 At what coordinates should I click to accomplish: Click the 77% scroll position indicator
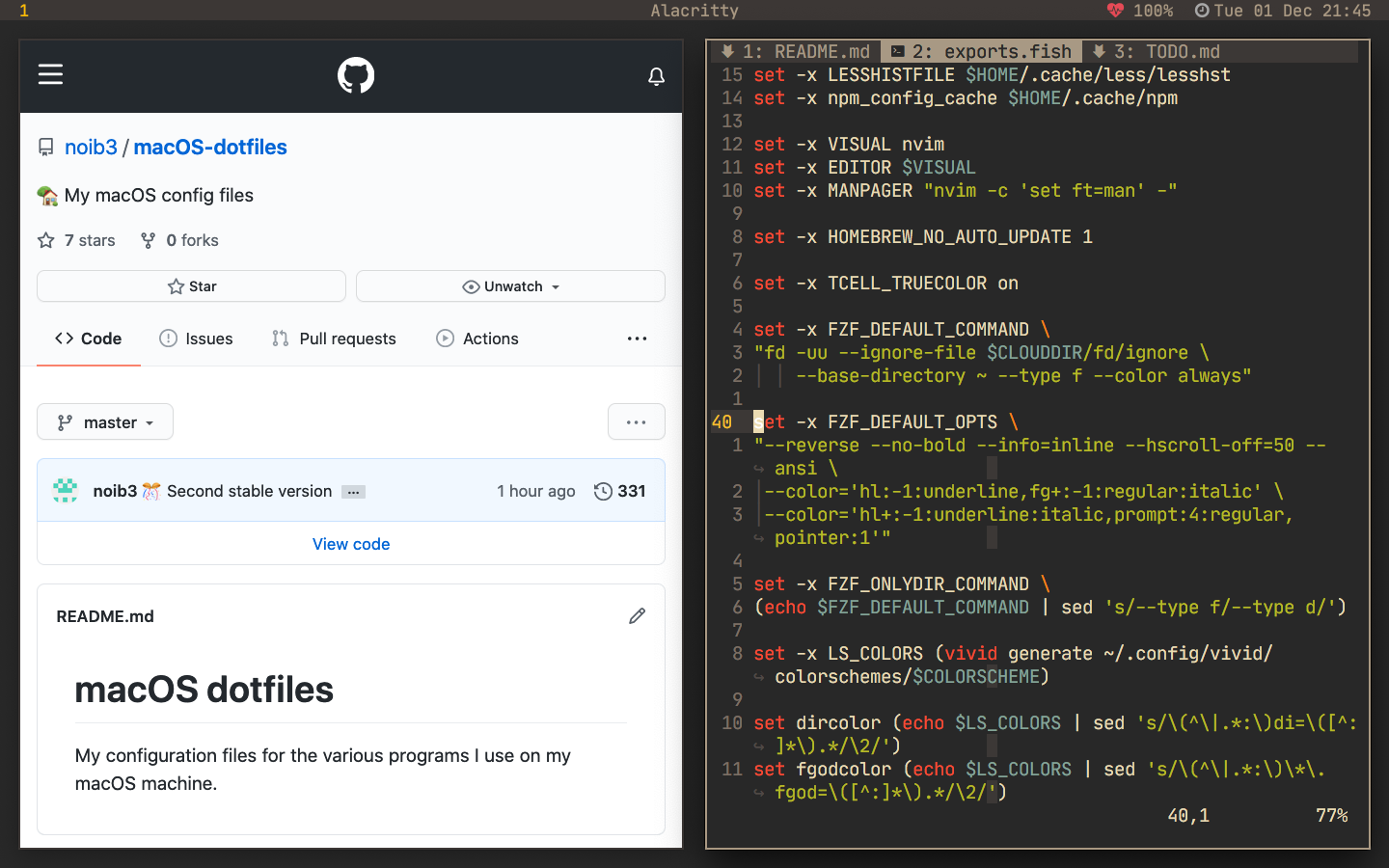[x=1332, y=816]
